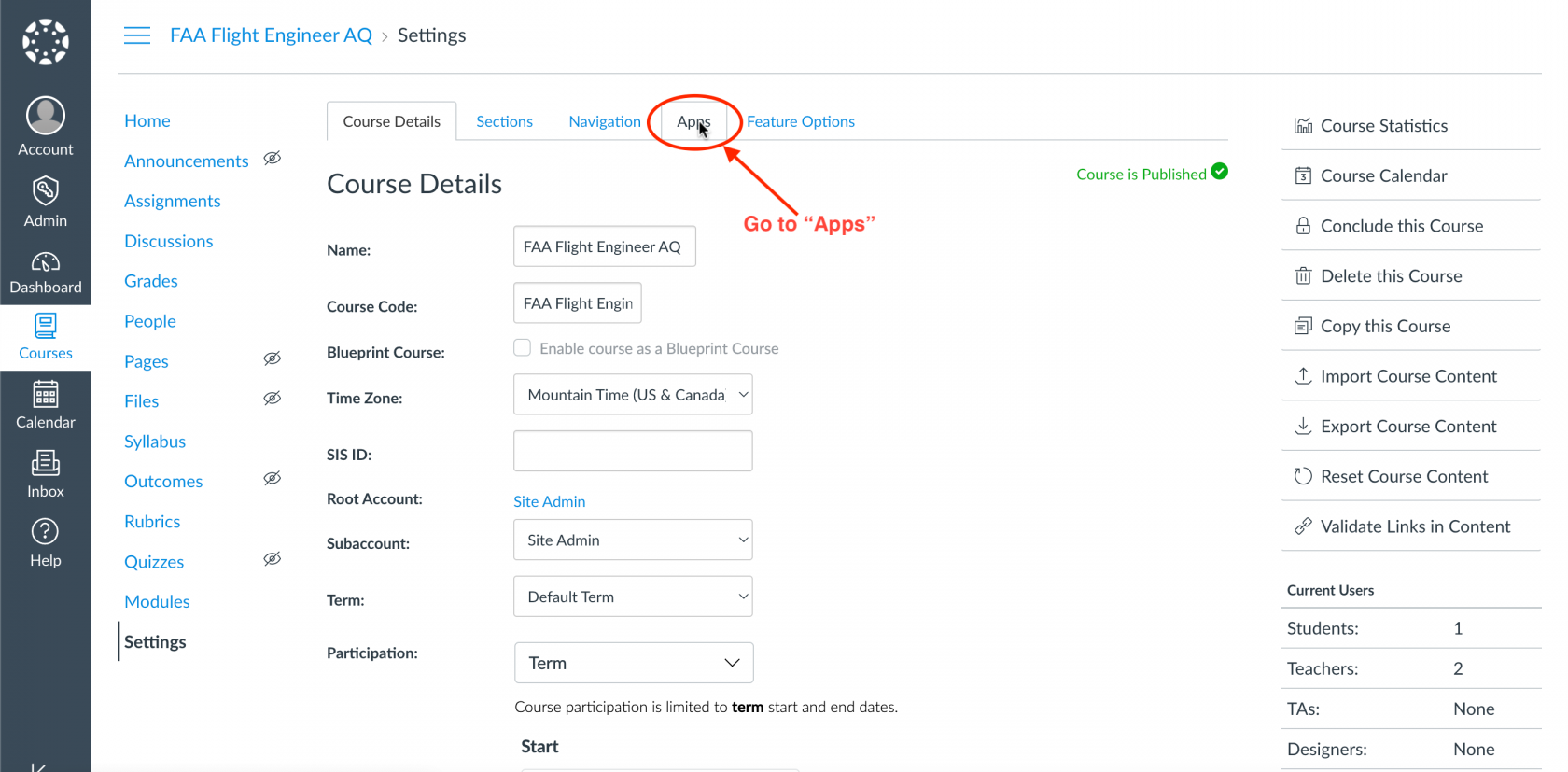The height and width of the screenshot is (772, 1568).
Task: Open the Help question mark icon
Action: pos(45,532)
